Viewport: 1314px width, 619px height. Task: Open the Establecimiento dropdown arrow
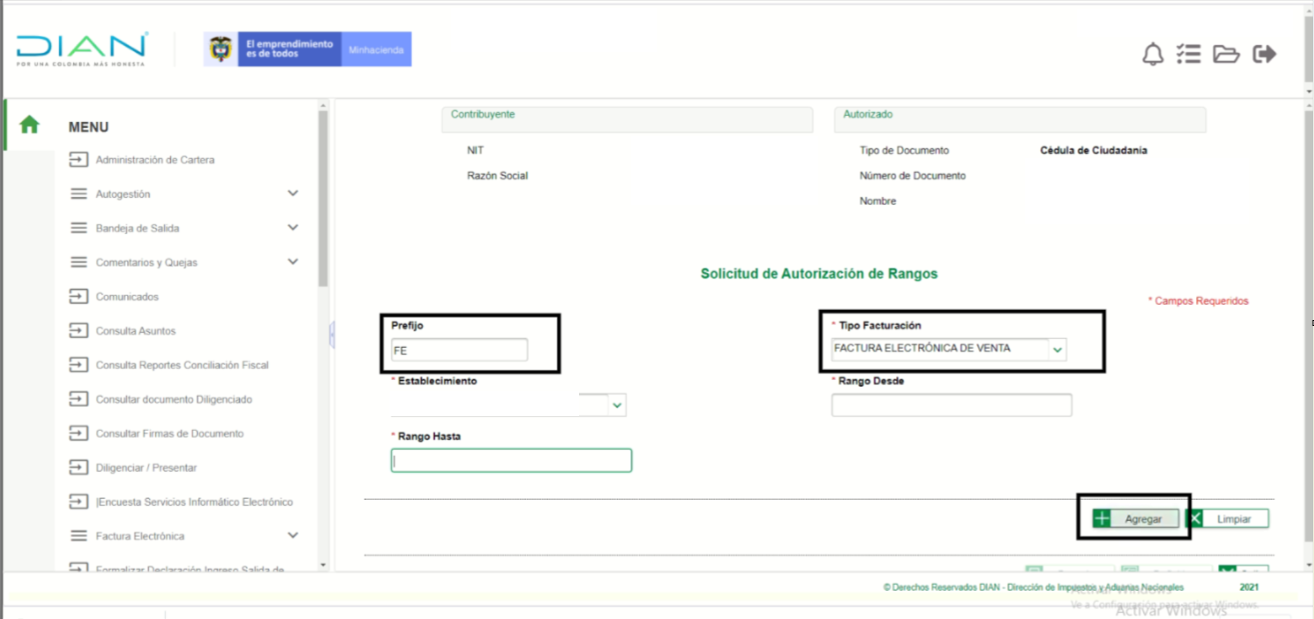point(617,405)
